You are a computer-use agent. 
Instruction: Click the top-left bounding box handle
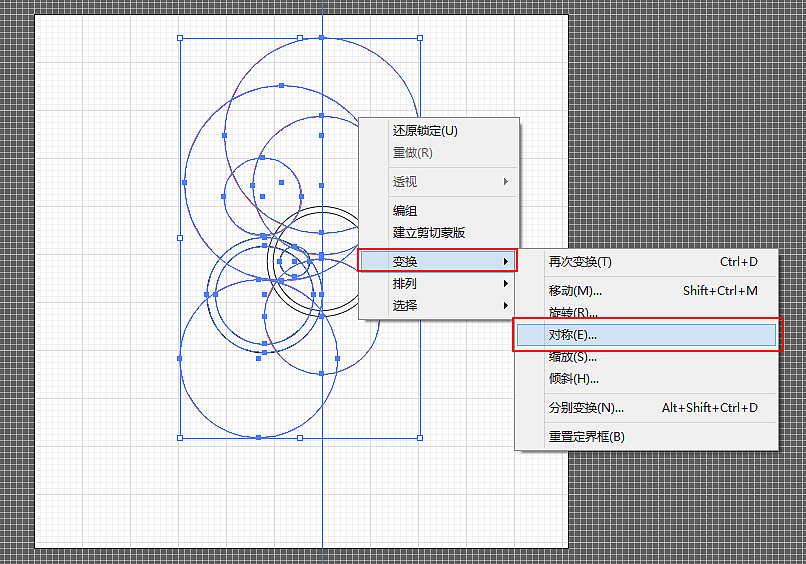coord(180,38)
